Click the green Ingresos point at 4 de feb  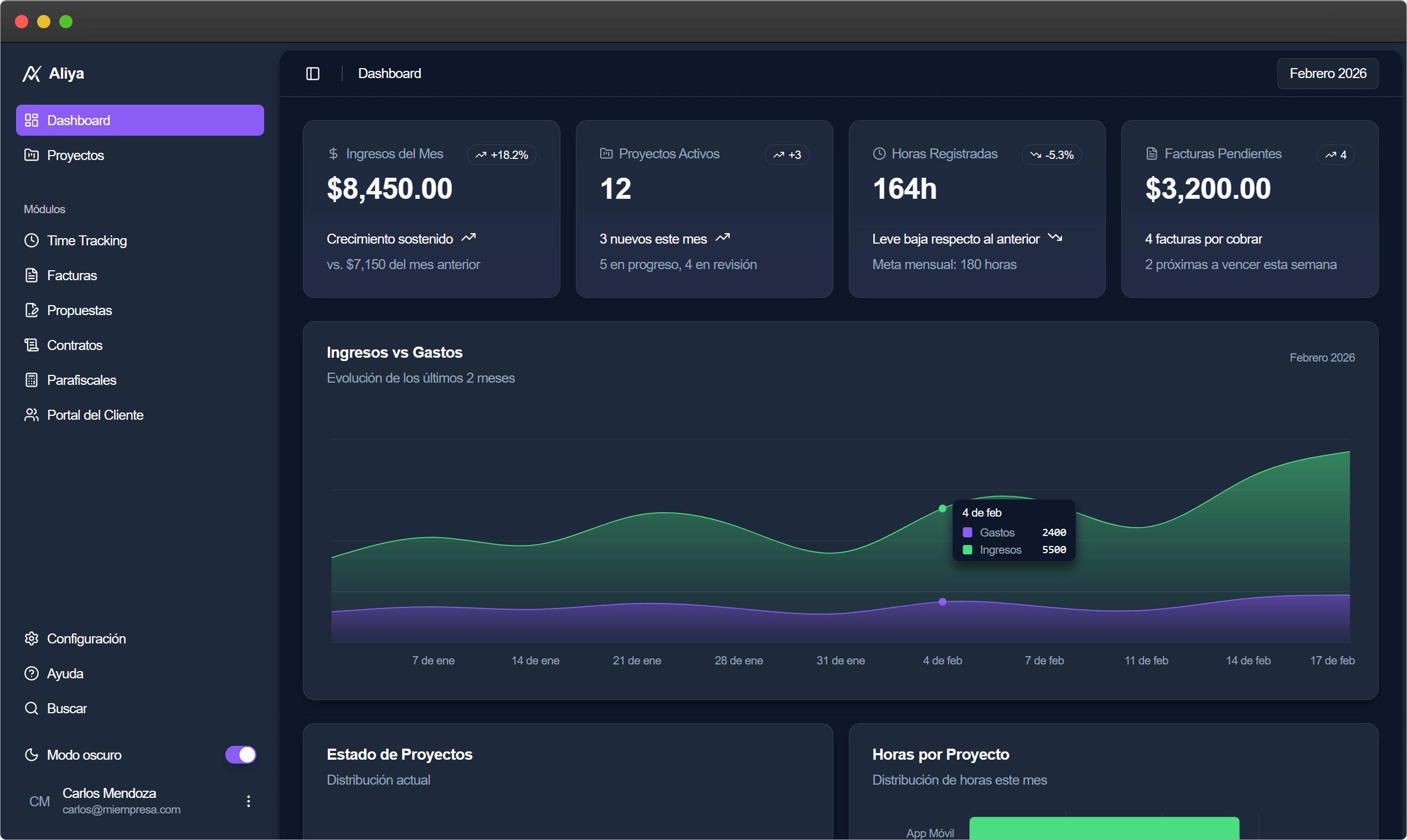(942, 508)
